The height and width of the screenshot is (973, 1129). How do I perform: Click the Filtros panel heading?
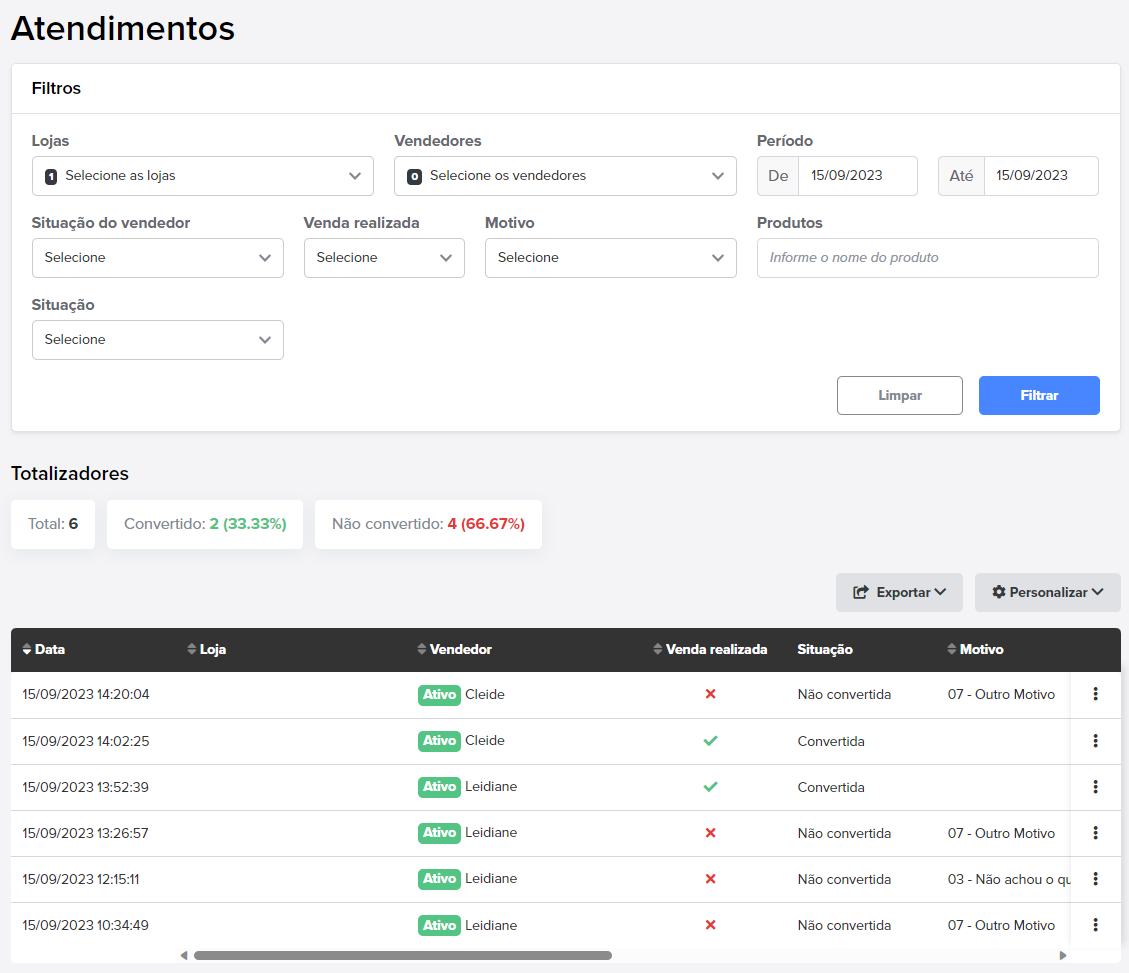(x=56, y=89)
